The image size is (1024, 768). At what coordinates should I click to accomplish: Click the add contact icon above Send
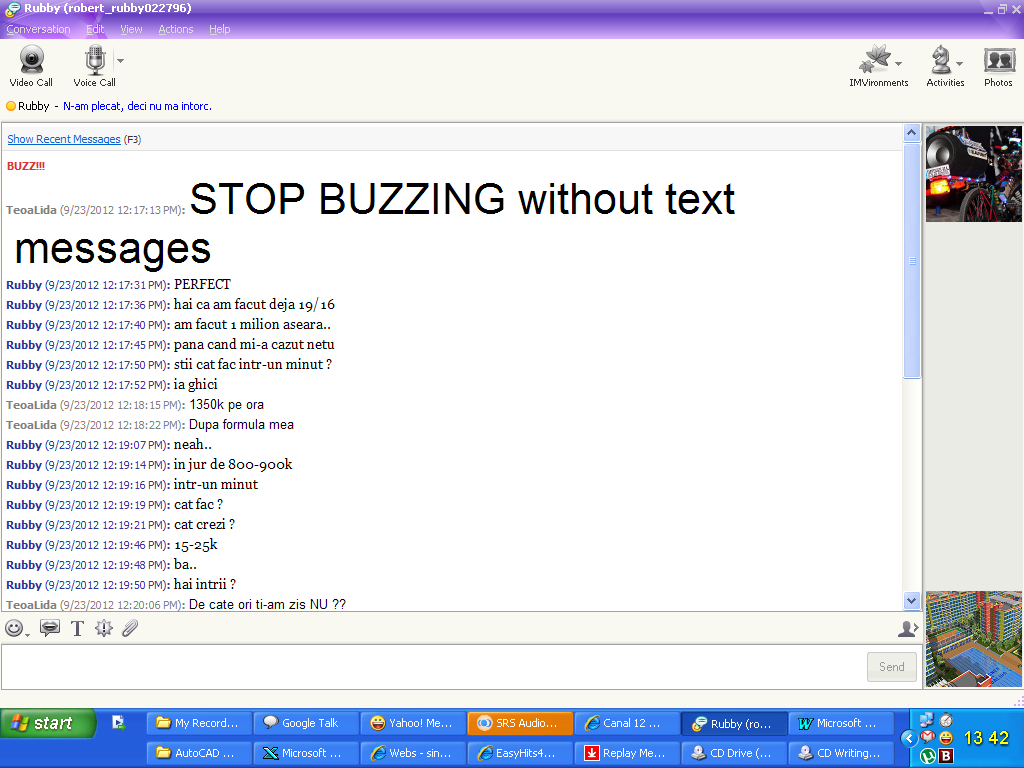pyautogui.click(x=907, y=628)
